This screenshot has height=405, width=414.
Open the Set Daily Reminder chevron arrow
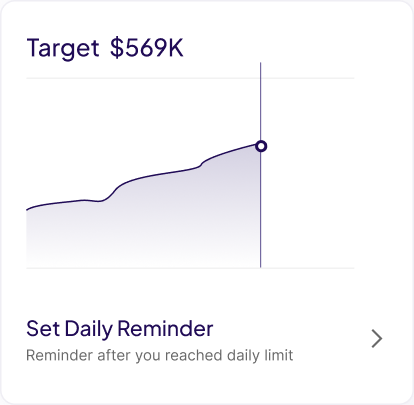point(377,339)
